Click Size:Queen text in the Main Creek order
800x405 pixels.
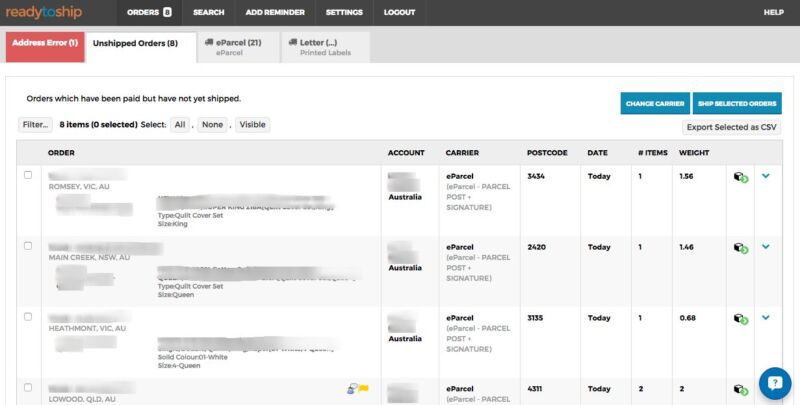176,295
